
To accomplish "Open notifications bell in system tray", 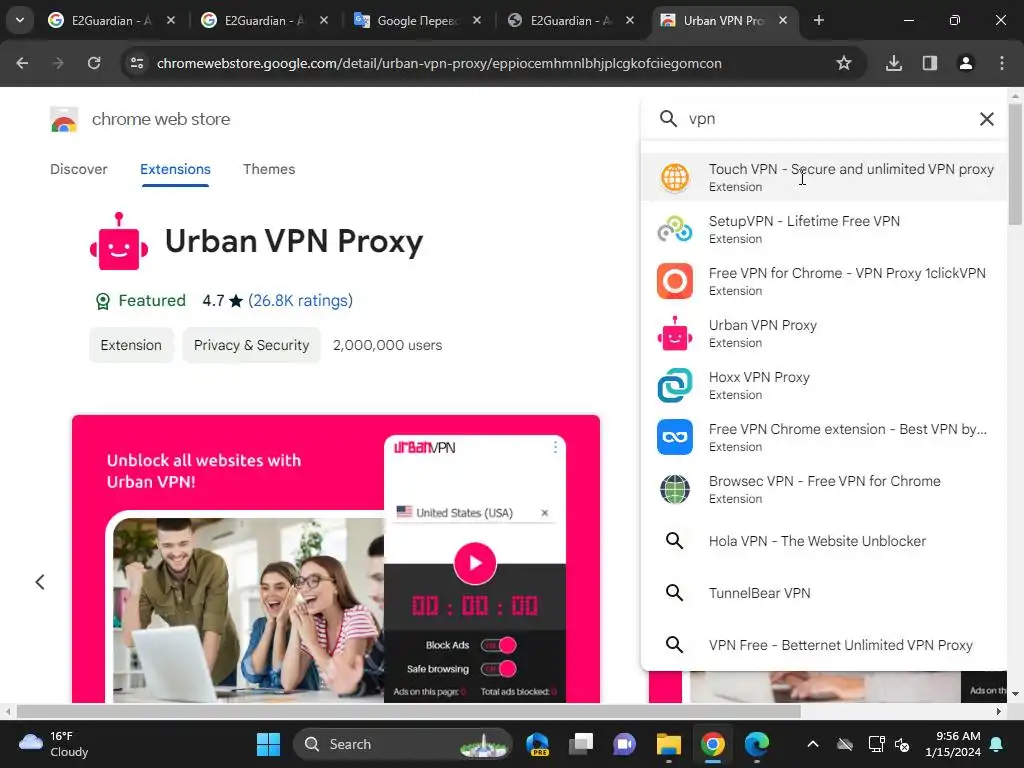I will coord(997,744).
